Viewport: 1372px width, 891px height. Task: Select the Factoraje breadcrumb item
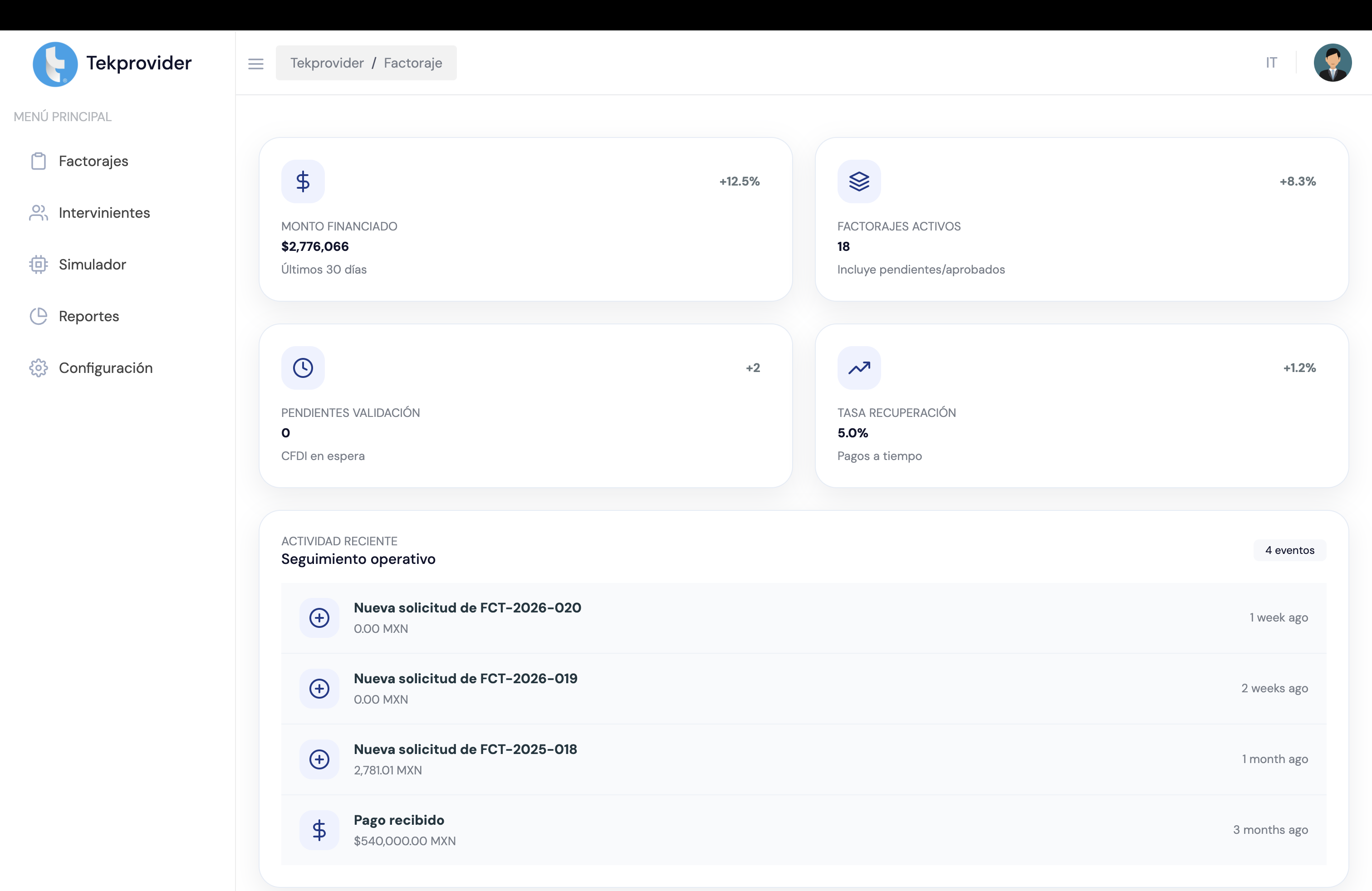click(x=412, y=63)
